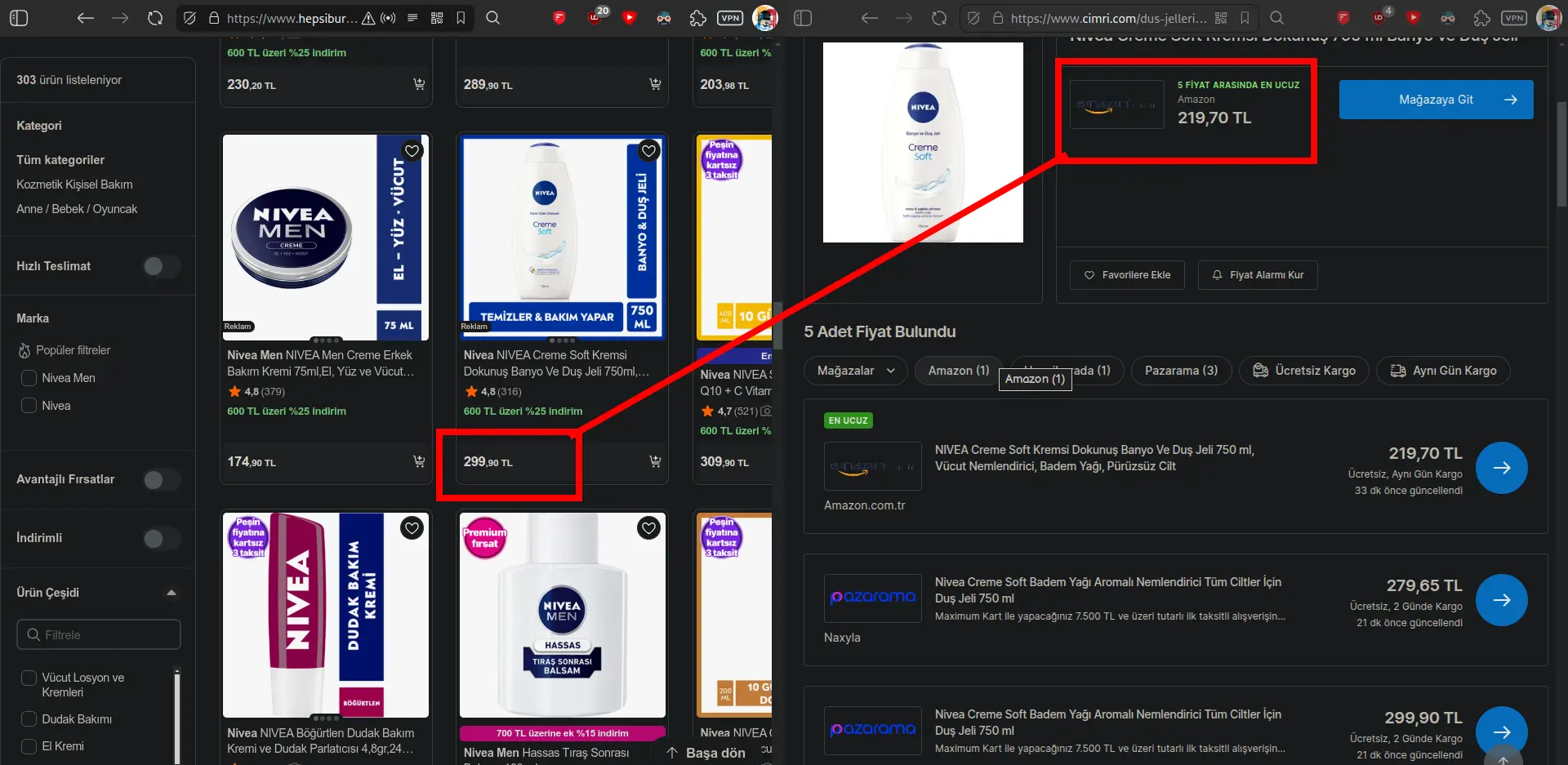Screen dimensions: 1568x765
Task: Click QR code icon in Cimri address bar
Action: [1221, 18]
